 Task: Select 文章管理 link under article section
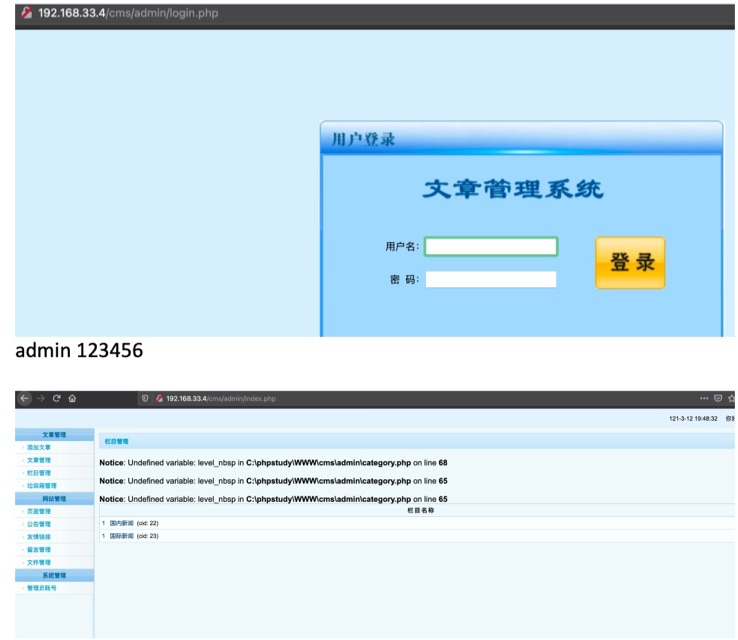pyautogui.click(x=39, y=460)
